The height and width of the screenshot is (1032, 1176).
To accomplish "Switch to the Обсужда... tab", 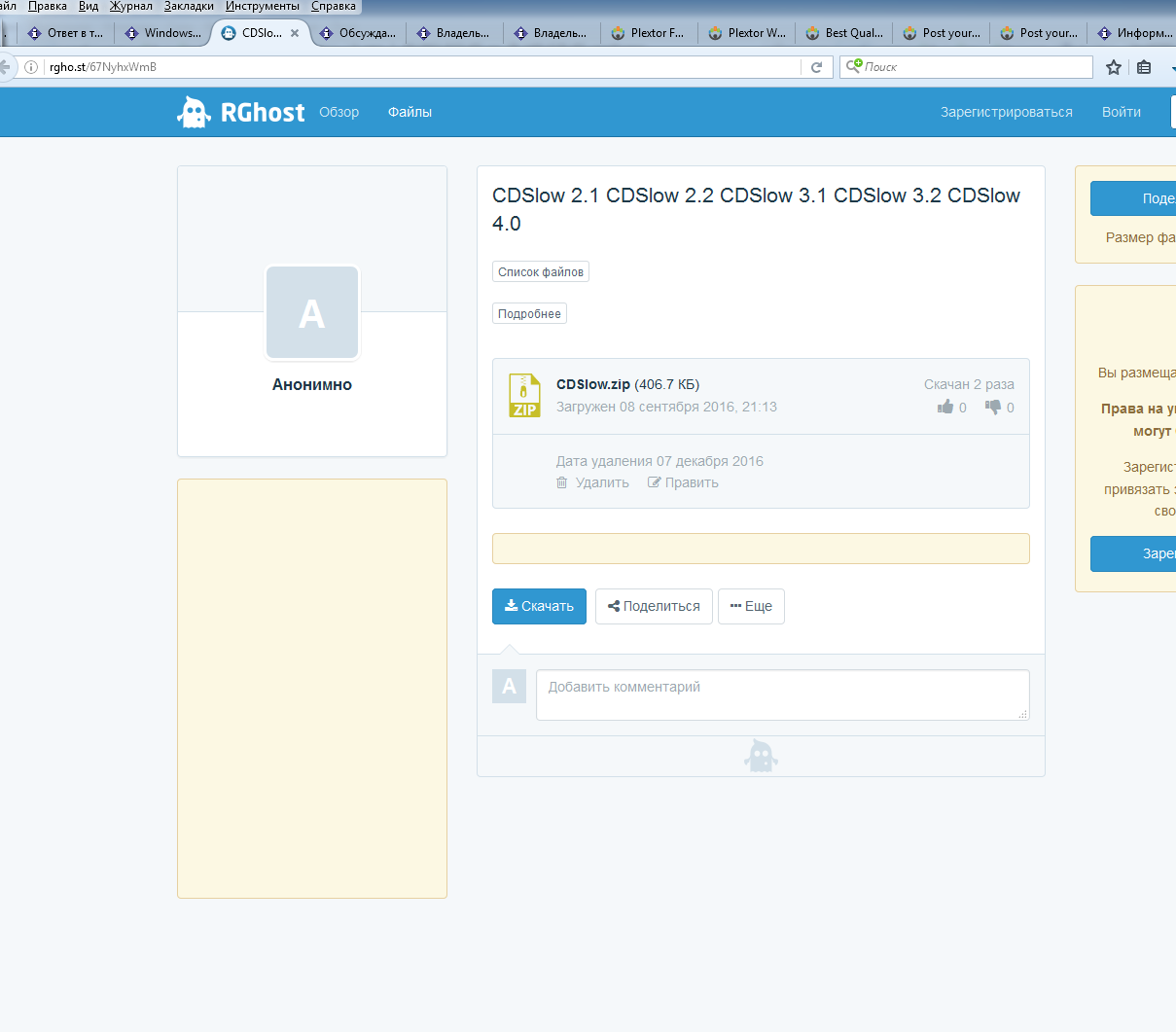I will click(357, 33).
